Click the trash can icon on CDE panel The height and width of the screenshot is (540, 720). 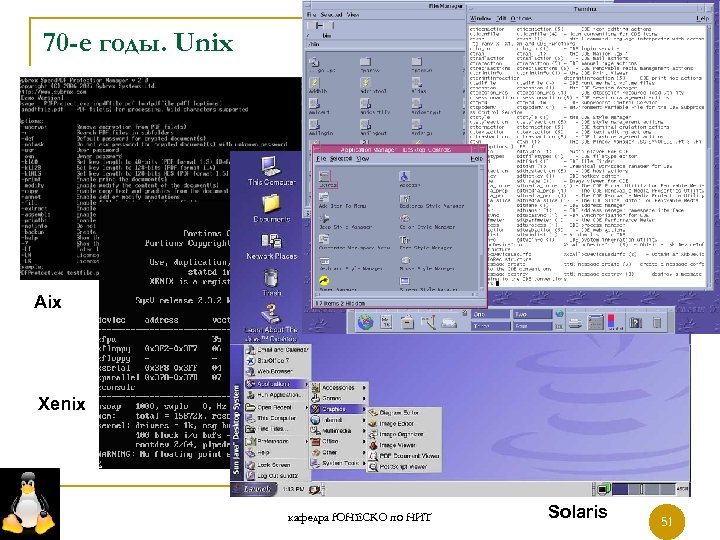(657, 322)
